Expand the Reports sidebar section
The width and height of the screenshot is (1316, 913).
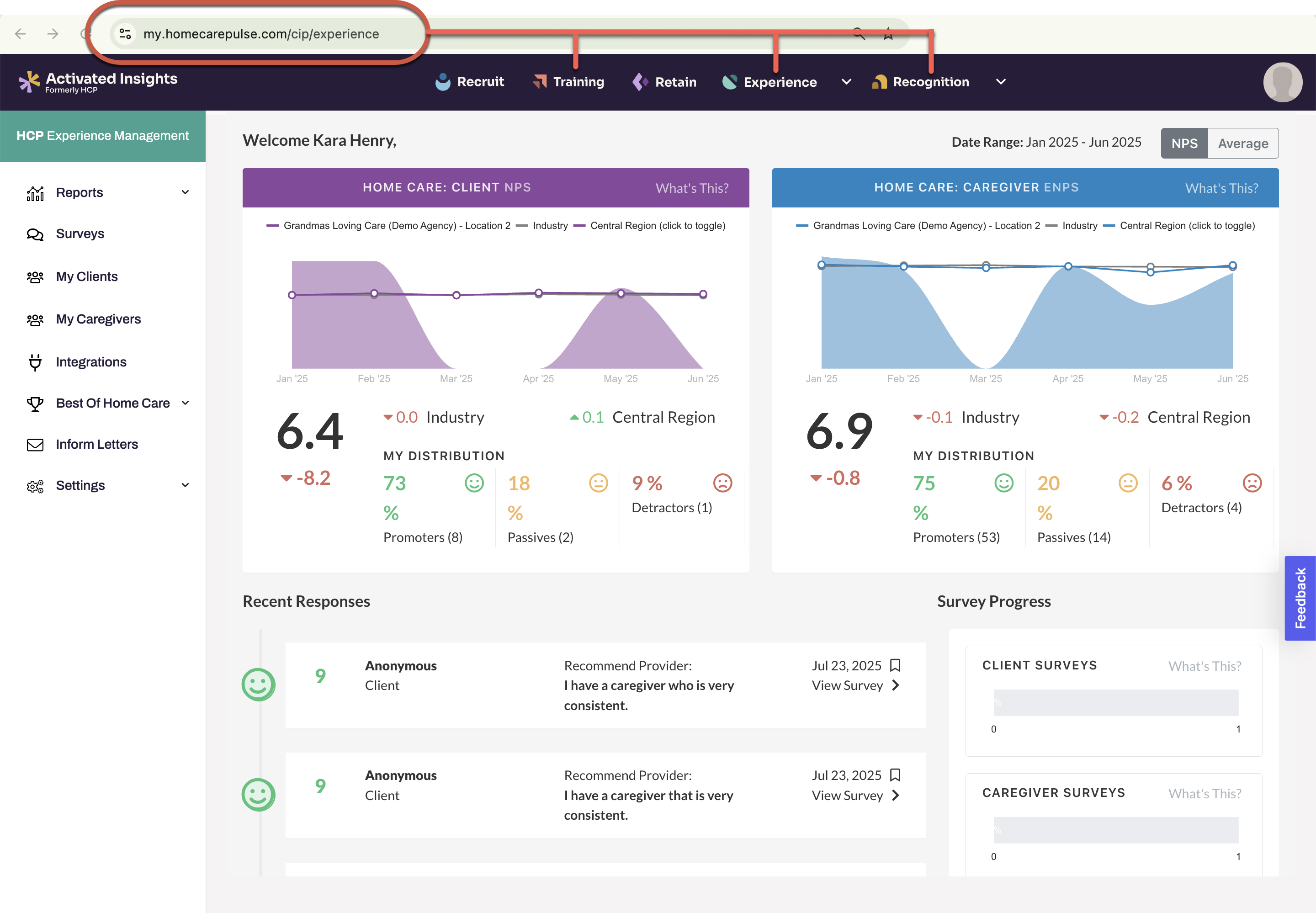click(x=184, y=192)
